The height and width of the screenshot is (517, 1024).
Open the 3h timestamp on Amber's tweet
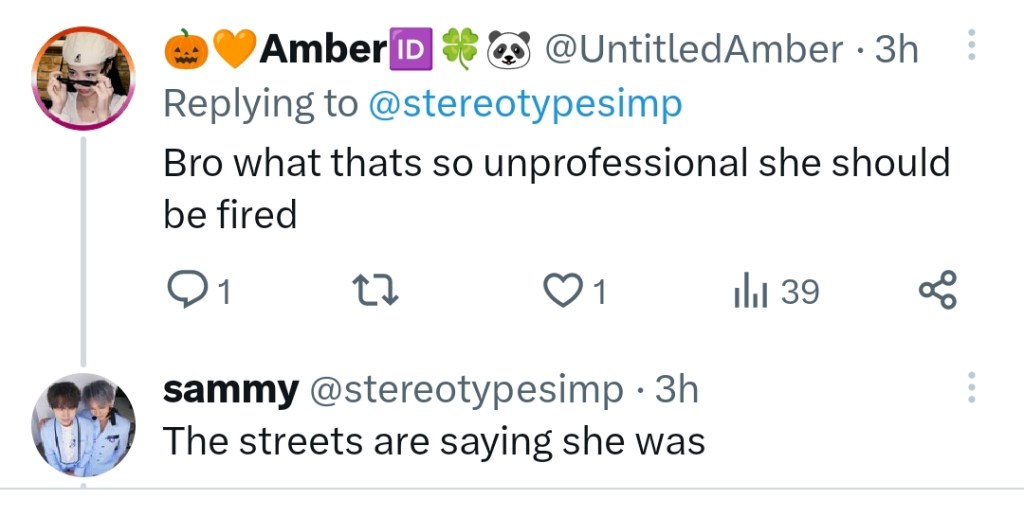pyautogui.click(x=896, y=48)
